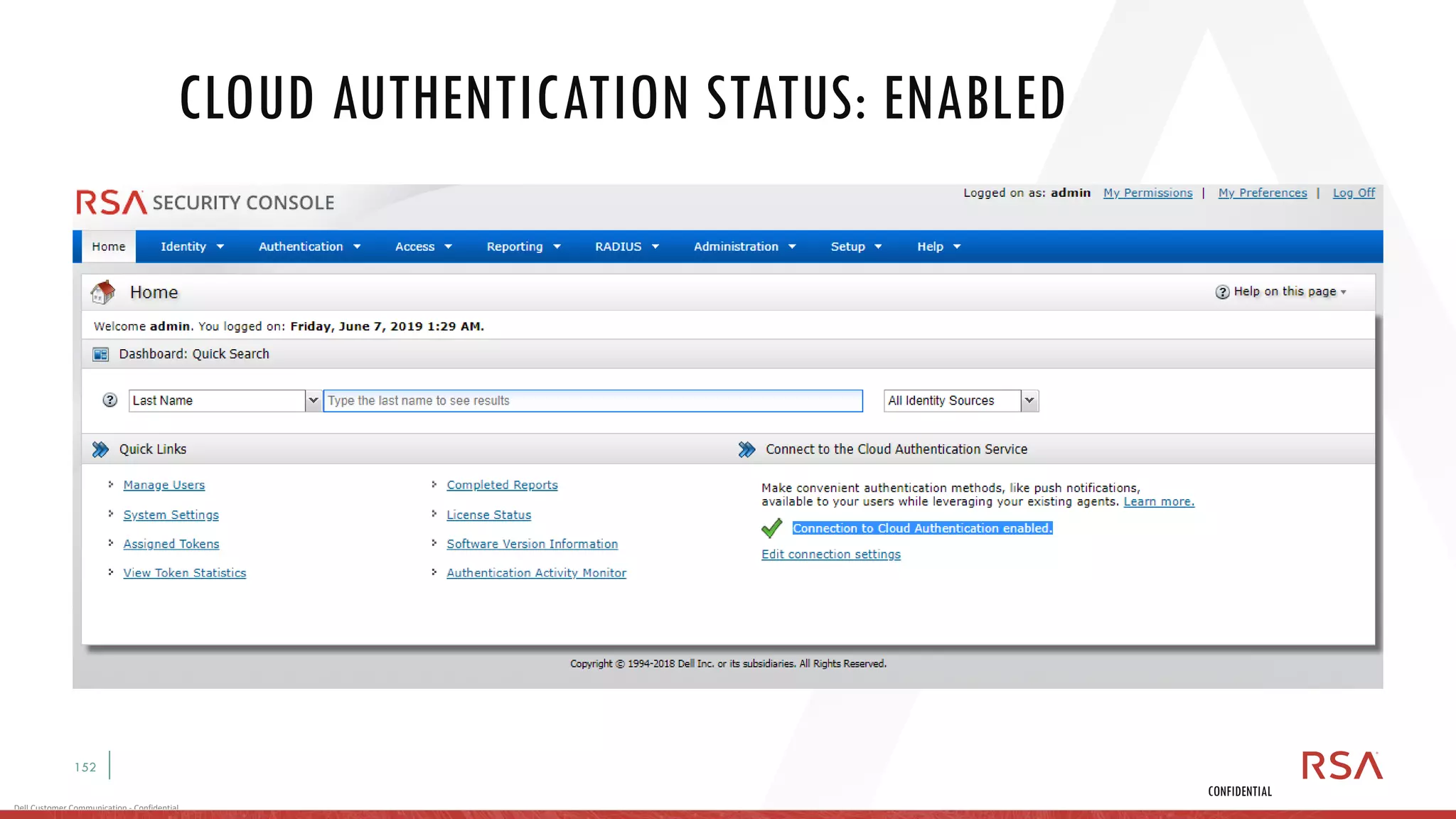
Task: Click the Logged on as admin text
Action: 1027,193
